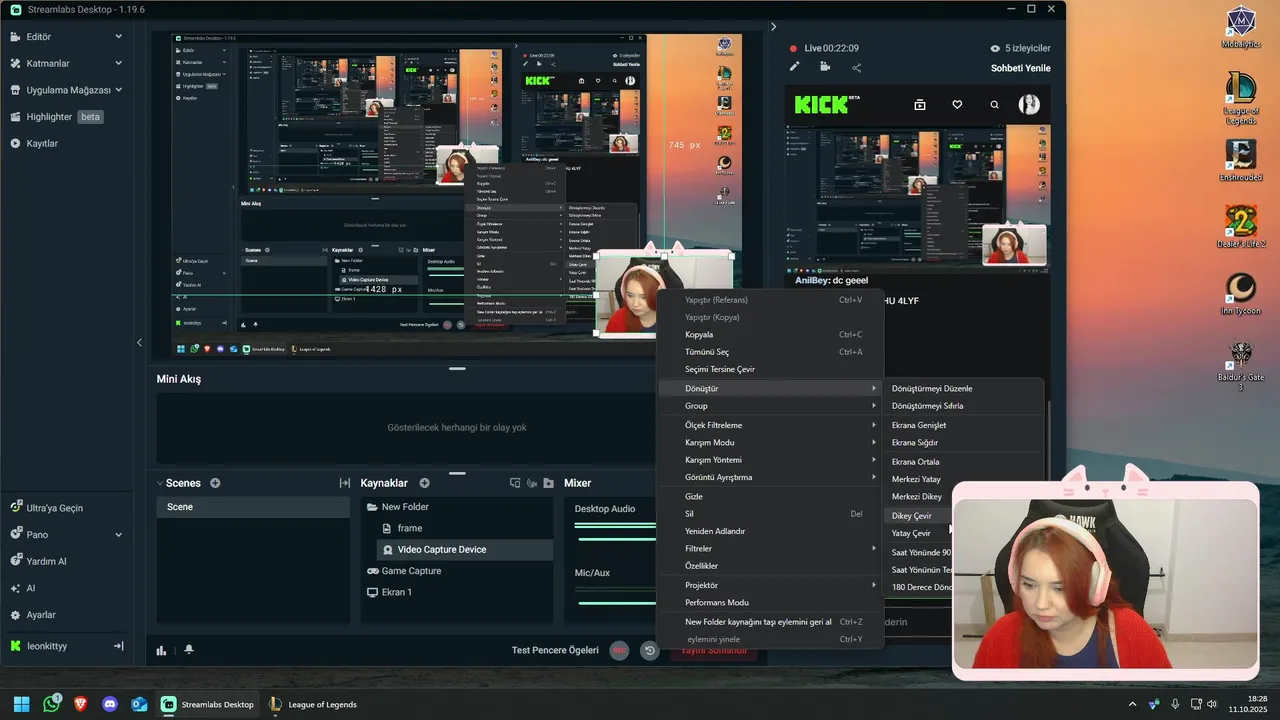Click Streamlabs Desktop taskbar button
This screenshot has width=1280, height=720.
tap(209, 704)
